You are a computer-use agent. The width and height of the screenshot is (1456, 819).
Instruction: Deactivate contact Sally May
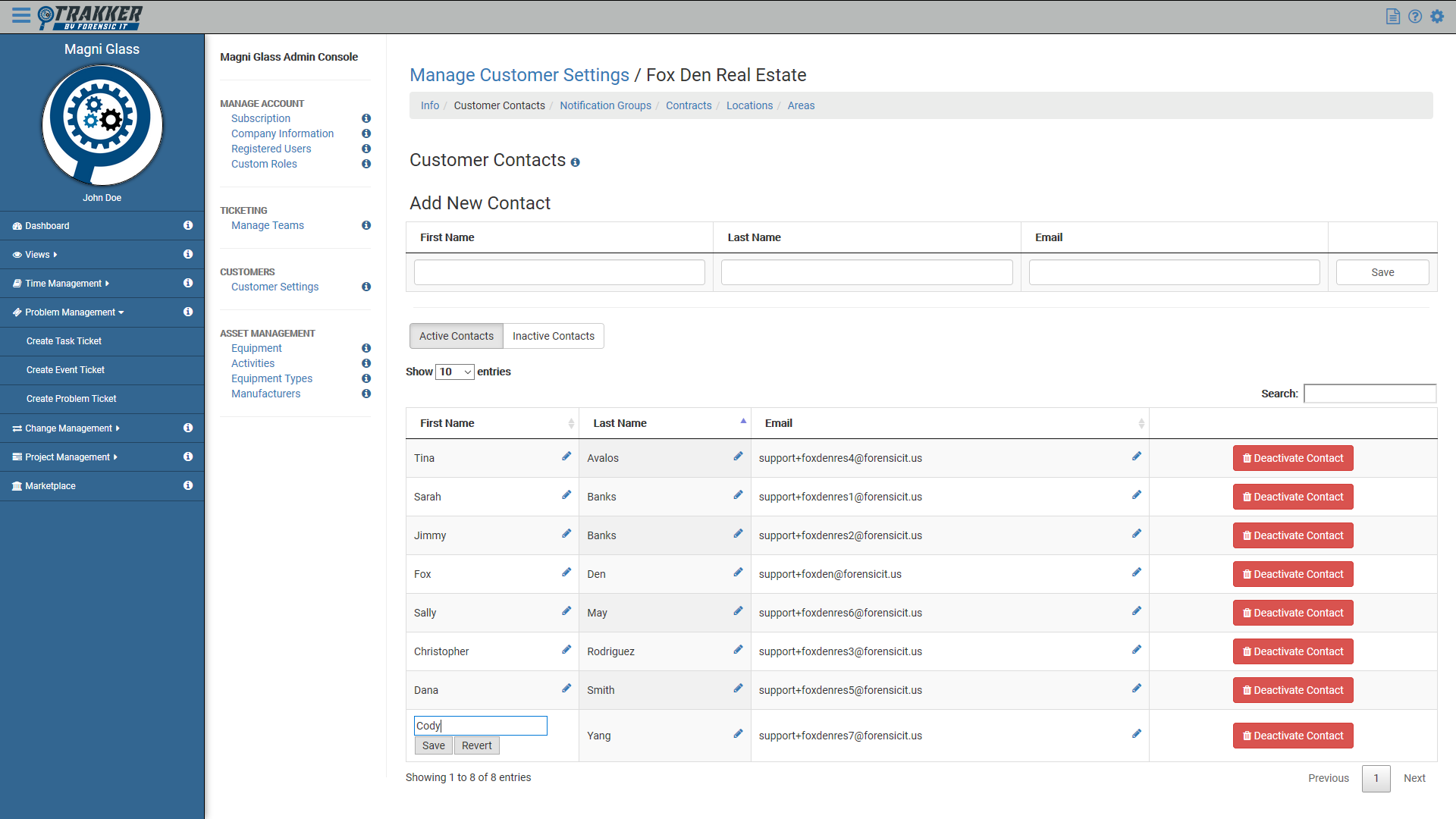(1292, 613)
